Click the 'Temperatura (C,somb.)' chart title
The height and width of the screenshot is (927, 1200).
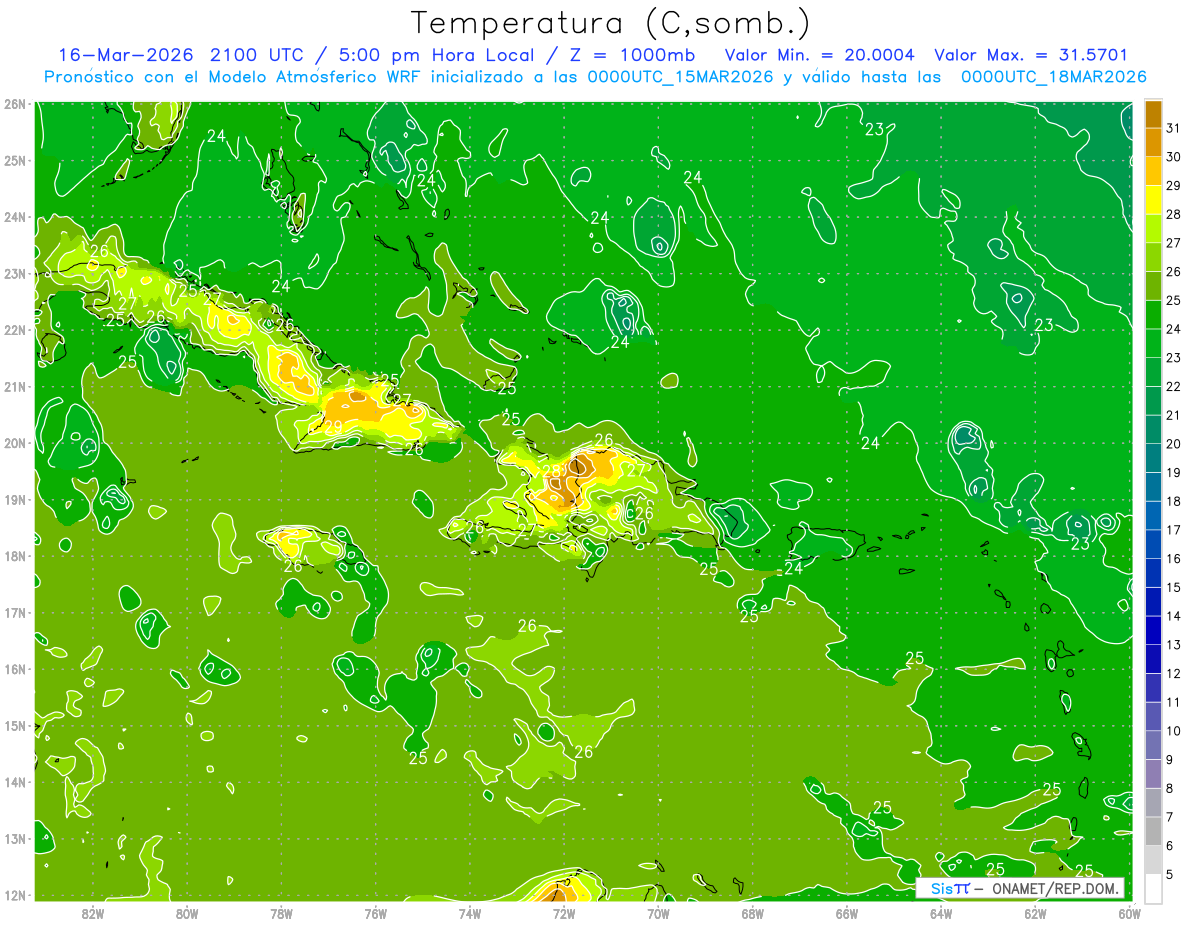pyautogui.click(x=611, y=22)
